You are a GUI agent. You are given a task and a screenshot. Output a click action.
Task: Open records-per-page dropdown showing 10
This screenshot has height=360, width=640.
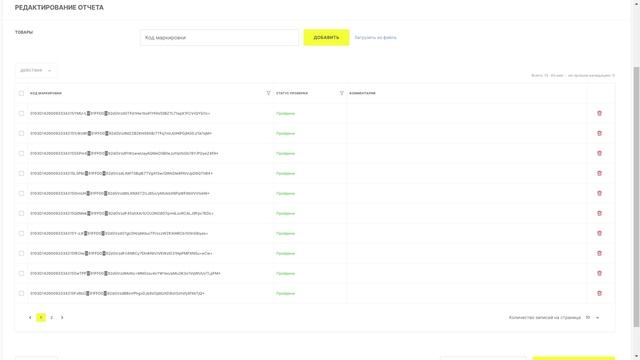[x=592, y=318]
